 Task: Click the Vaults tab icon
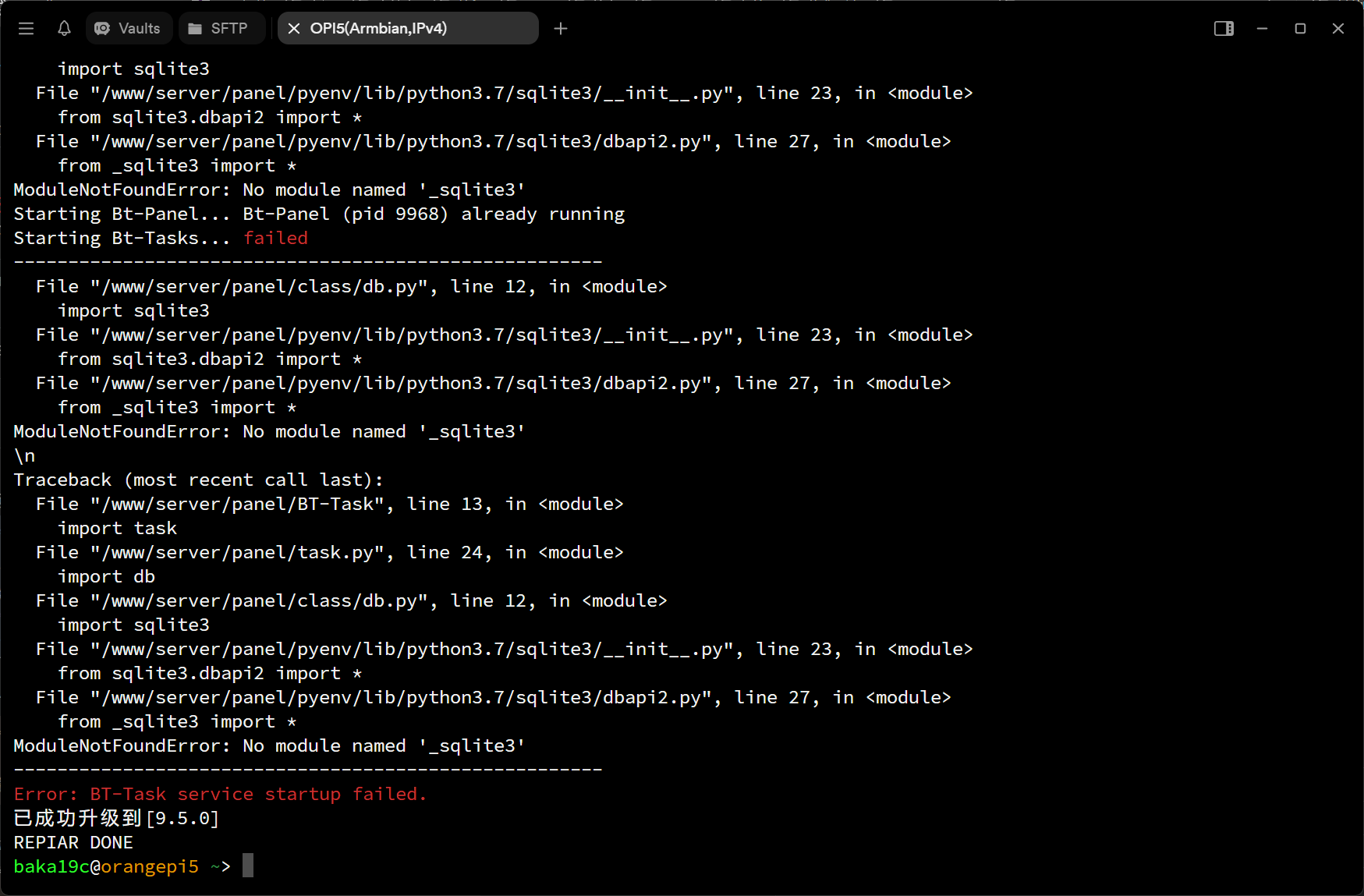click(102, 29)
